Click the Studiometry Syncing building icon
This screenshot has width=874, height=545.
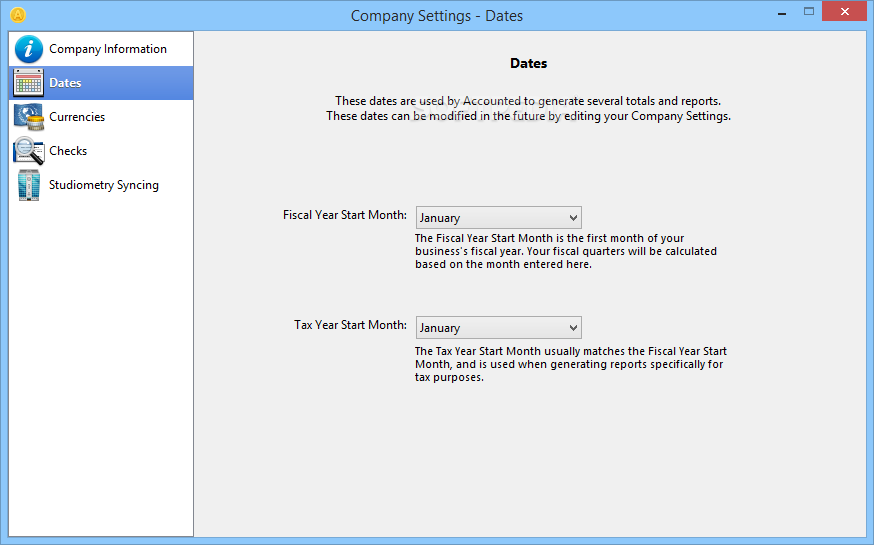[28, 185]
